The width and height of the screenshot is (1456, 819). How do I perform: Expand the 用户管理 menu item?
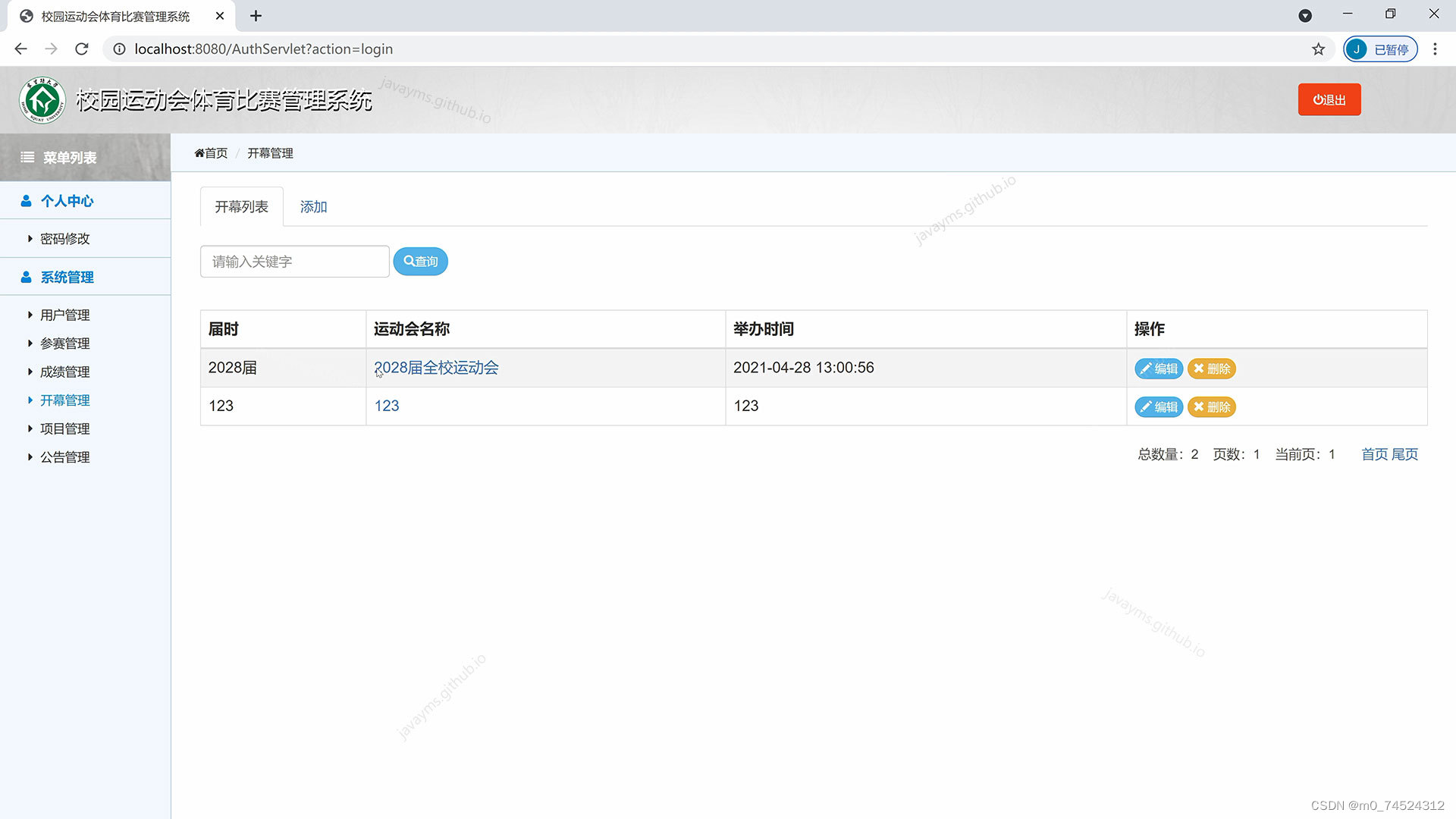tap(64, 315)
